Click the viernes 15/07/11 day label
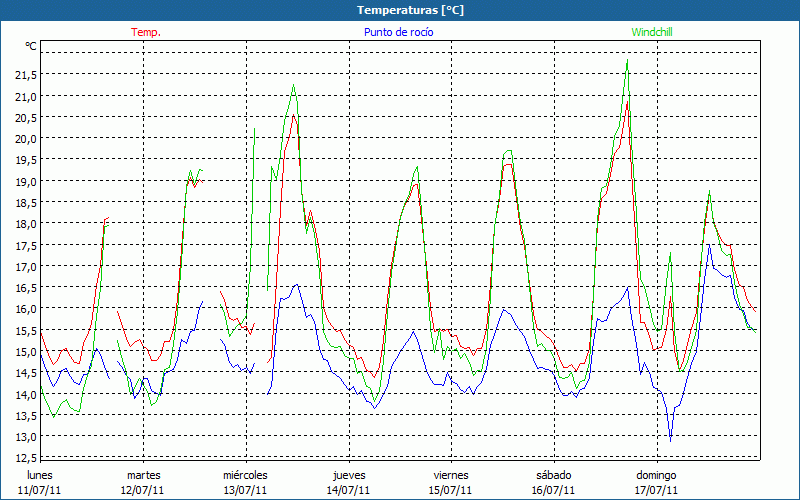Screen dimensions: 800x500 (x=451, y=482)
